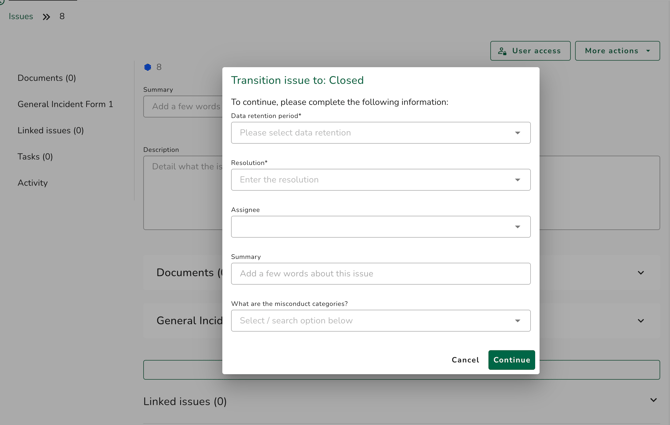The width and height of the screenshot is (670, 425).
Task: Click the background Description text area
Action: pos(401,193)
